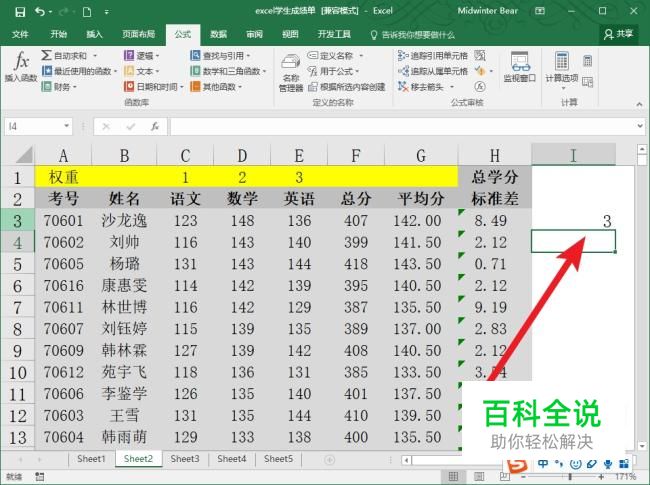The height and width of the screenshot is (485, 650).
Task: Open Remove Arrows dropdown arrow
Action: point(452,87)
